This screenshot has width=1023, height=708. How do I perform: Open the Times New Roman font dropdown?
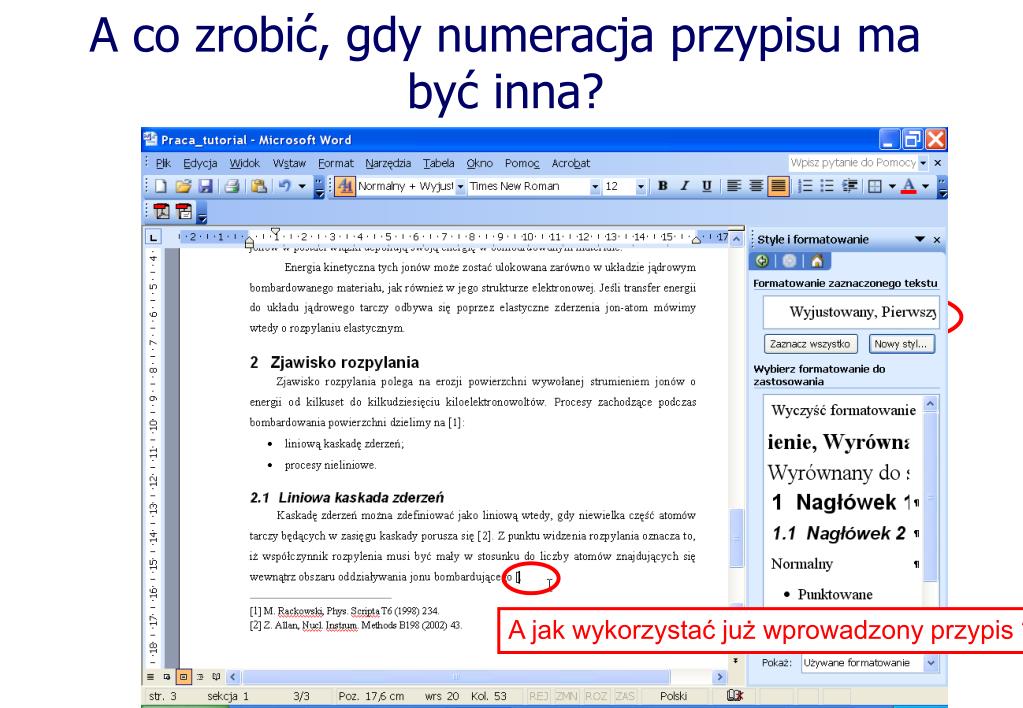[x=594, y=187]
